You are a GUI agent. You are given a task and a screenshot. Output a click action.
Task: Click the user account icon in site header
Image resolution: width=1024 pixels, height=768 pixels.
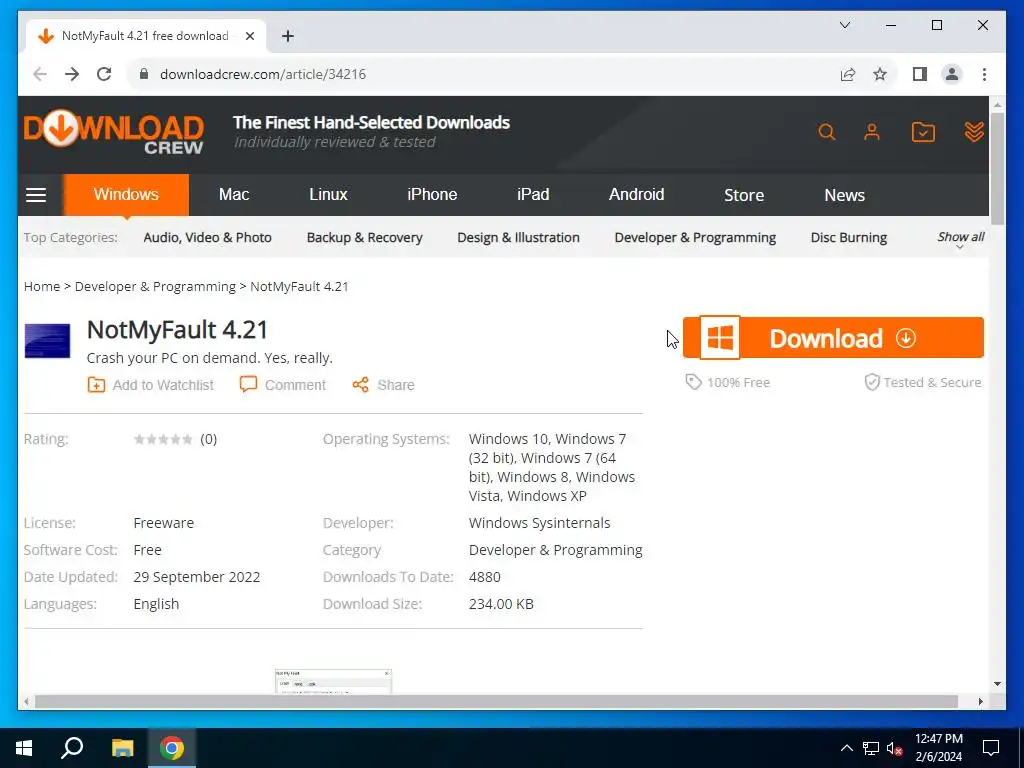coord(872,132)
